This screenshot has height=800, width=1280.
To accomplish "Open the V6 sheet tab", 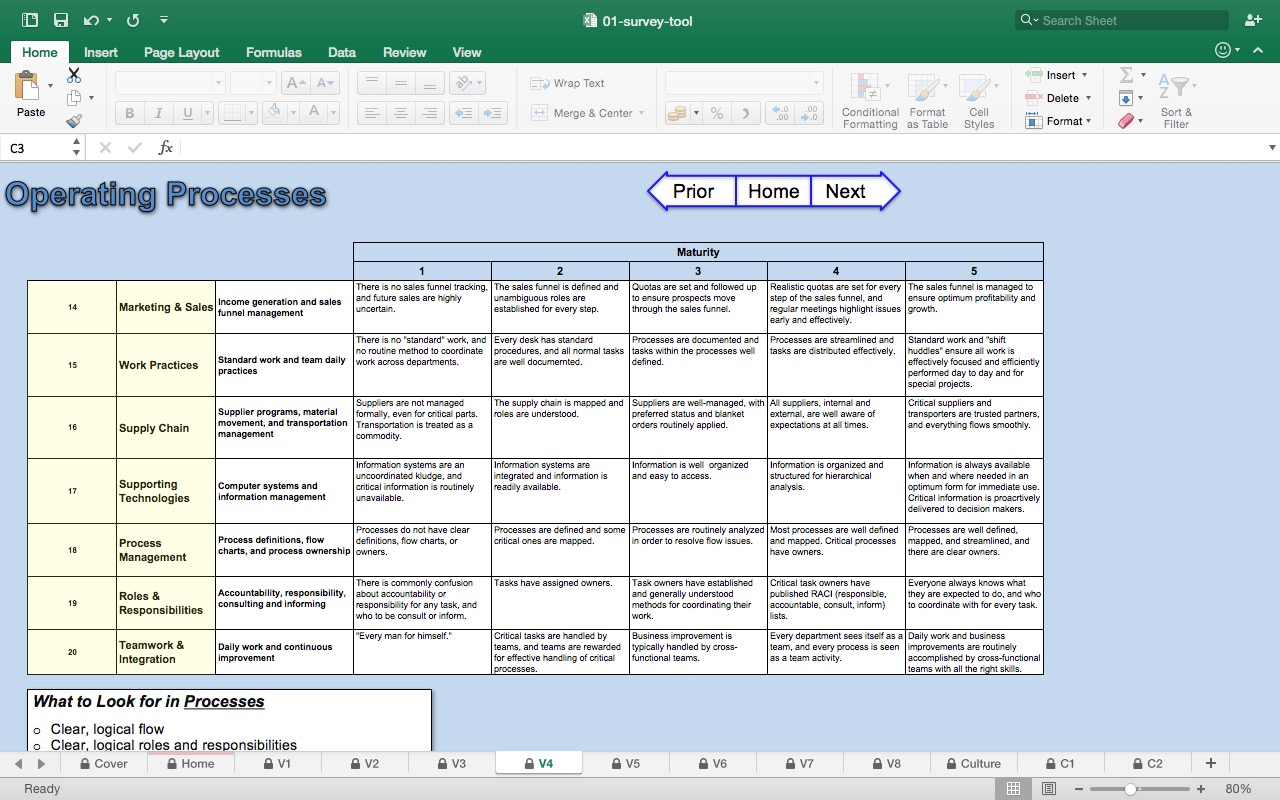I will 713,763.
